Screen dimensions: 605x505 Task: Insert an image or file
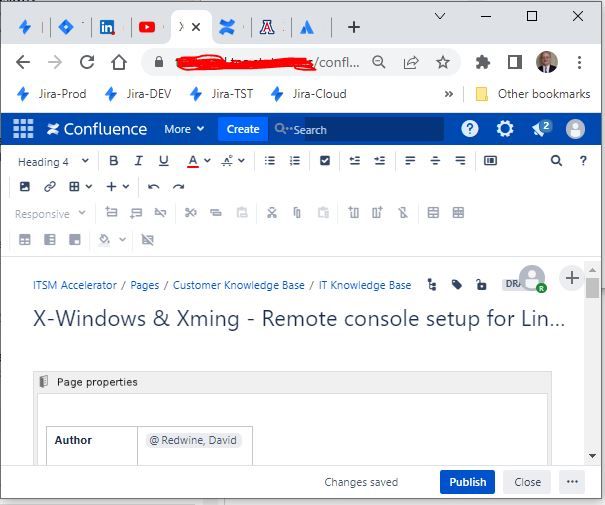click(x=25, y=187)
